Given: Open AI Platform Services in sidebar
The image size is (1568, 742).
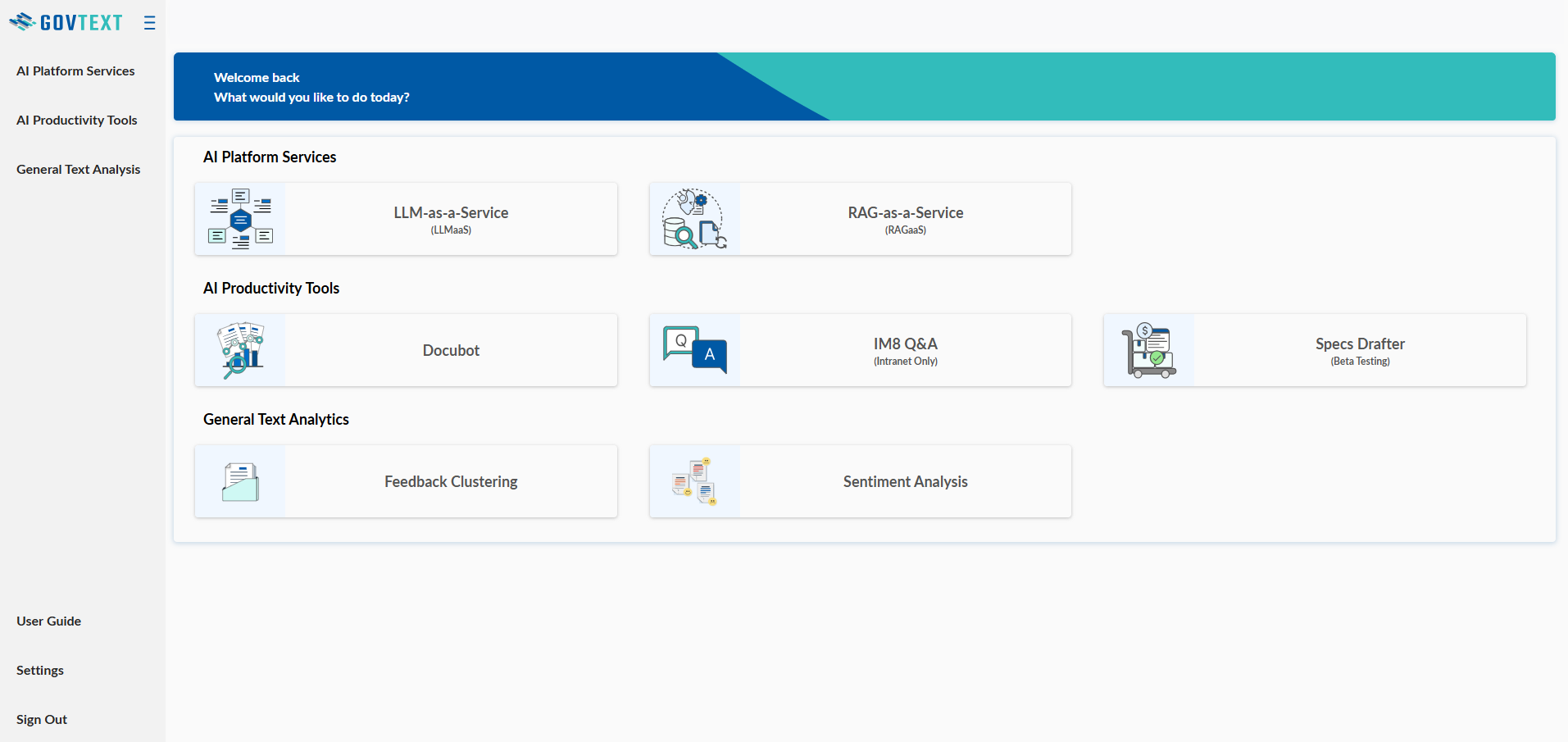Looking at the screenshot, I should tap(75, 71).
